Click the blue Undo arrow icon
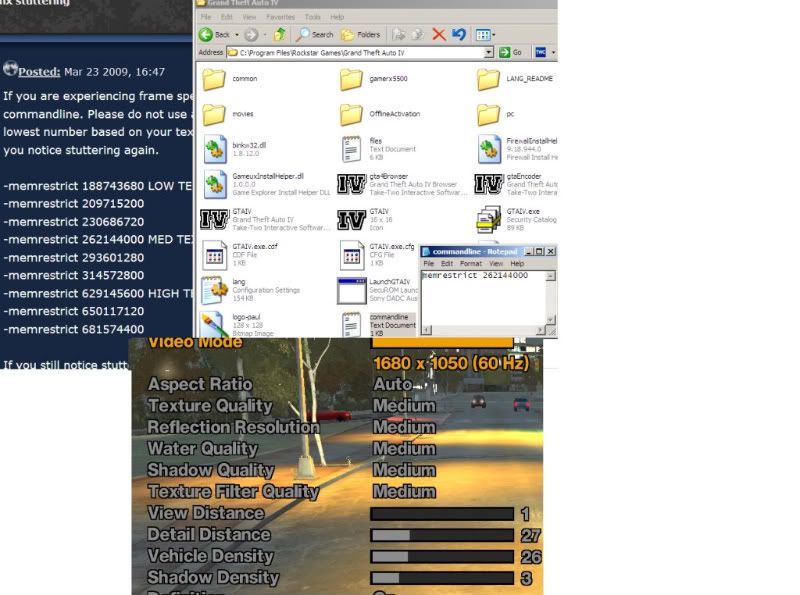The height and width of the screenshot is (595, 800). click(x=459, y=35)
